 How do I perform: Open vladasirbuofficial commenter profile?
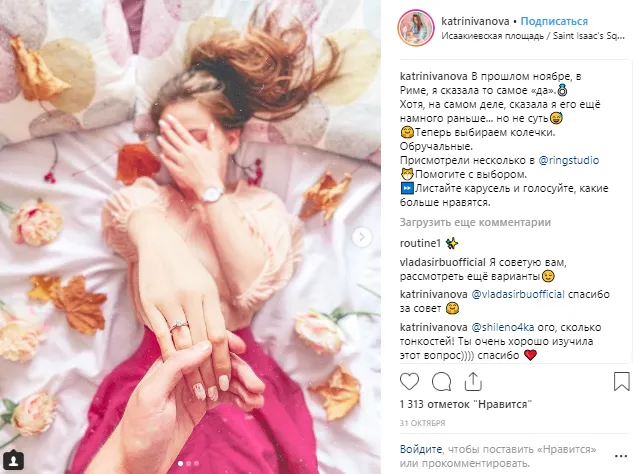pyautogui.click(x=442, y=262)
